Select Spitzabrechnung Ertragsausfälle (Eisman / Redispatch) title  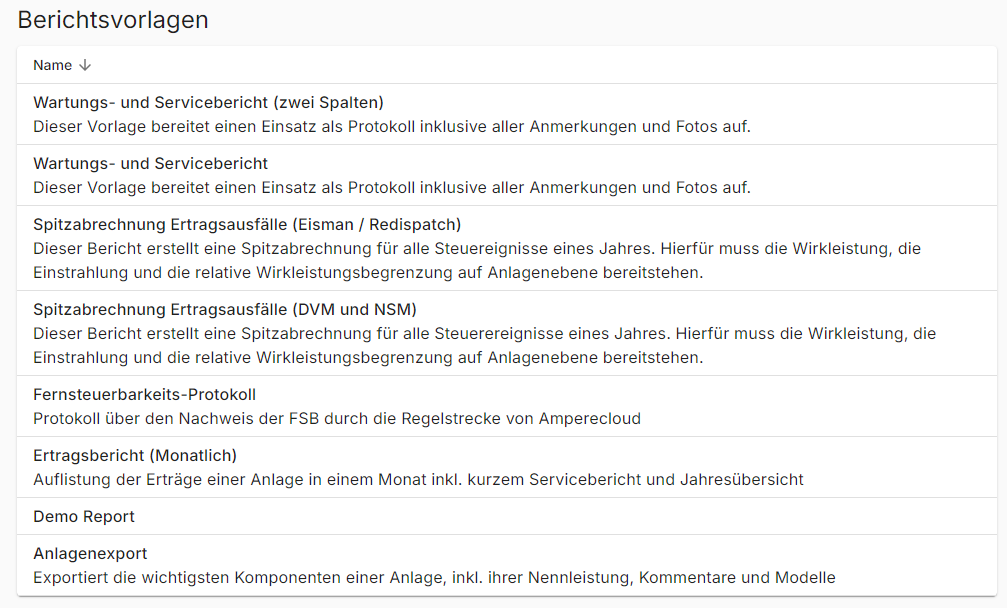point(247,224)
